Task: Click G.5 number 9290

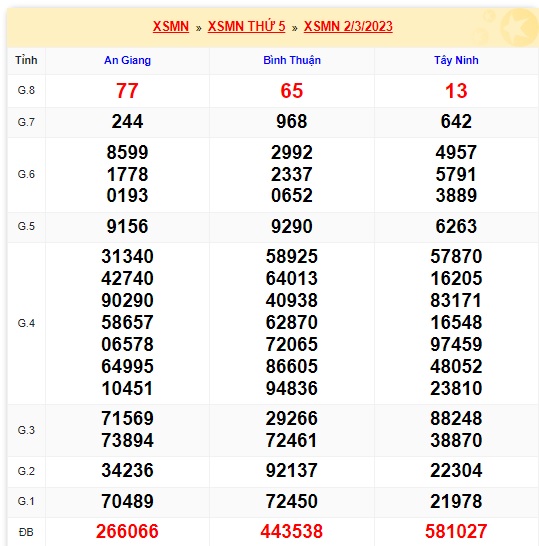Action: coord(292,226)
